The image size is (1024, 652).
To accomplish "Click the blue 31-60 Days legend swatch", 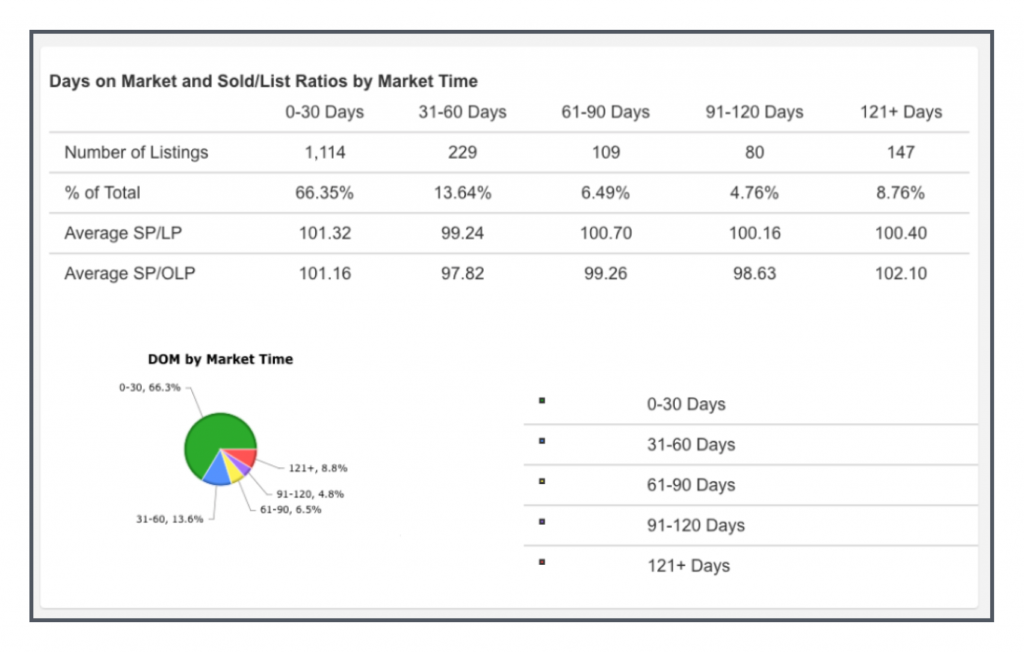I will [541, 440].
